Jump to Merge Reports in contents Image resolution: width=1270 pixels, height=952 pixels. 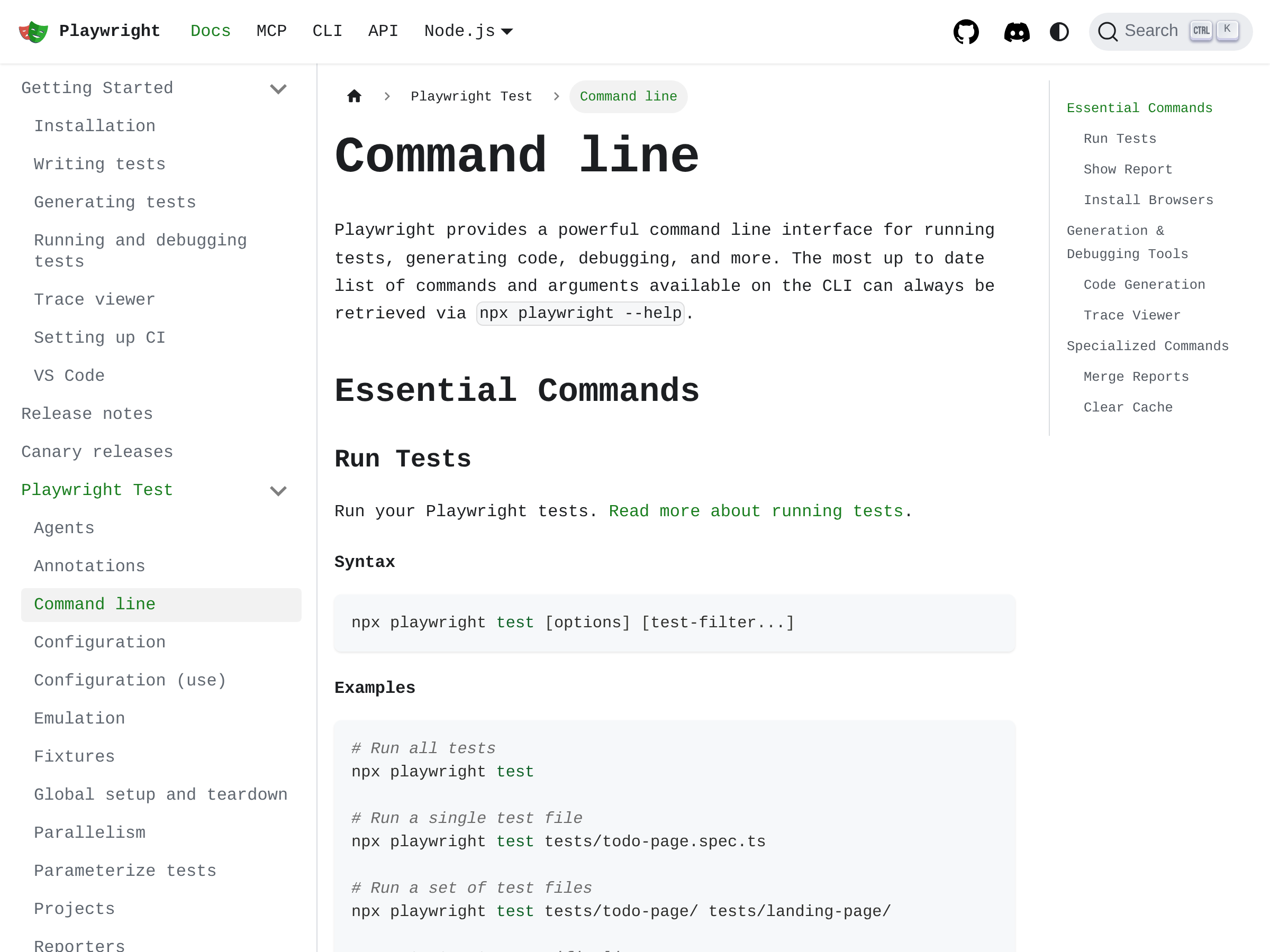coord(1136,377)
